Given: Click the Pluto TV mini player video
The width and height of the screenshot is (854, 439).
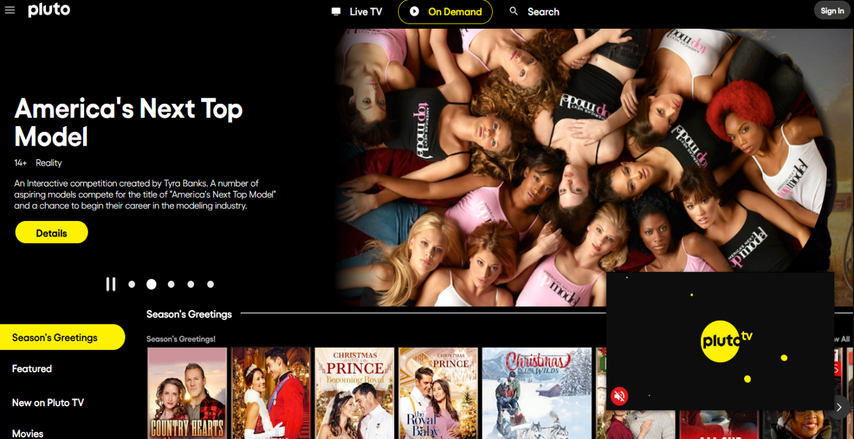Looking at the screenshot, I should point(720,341).
